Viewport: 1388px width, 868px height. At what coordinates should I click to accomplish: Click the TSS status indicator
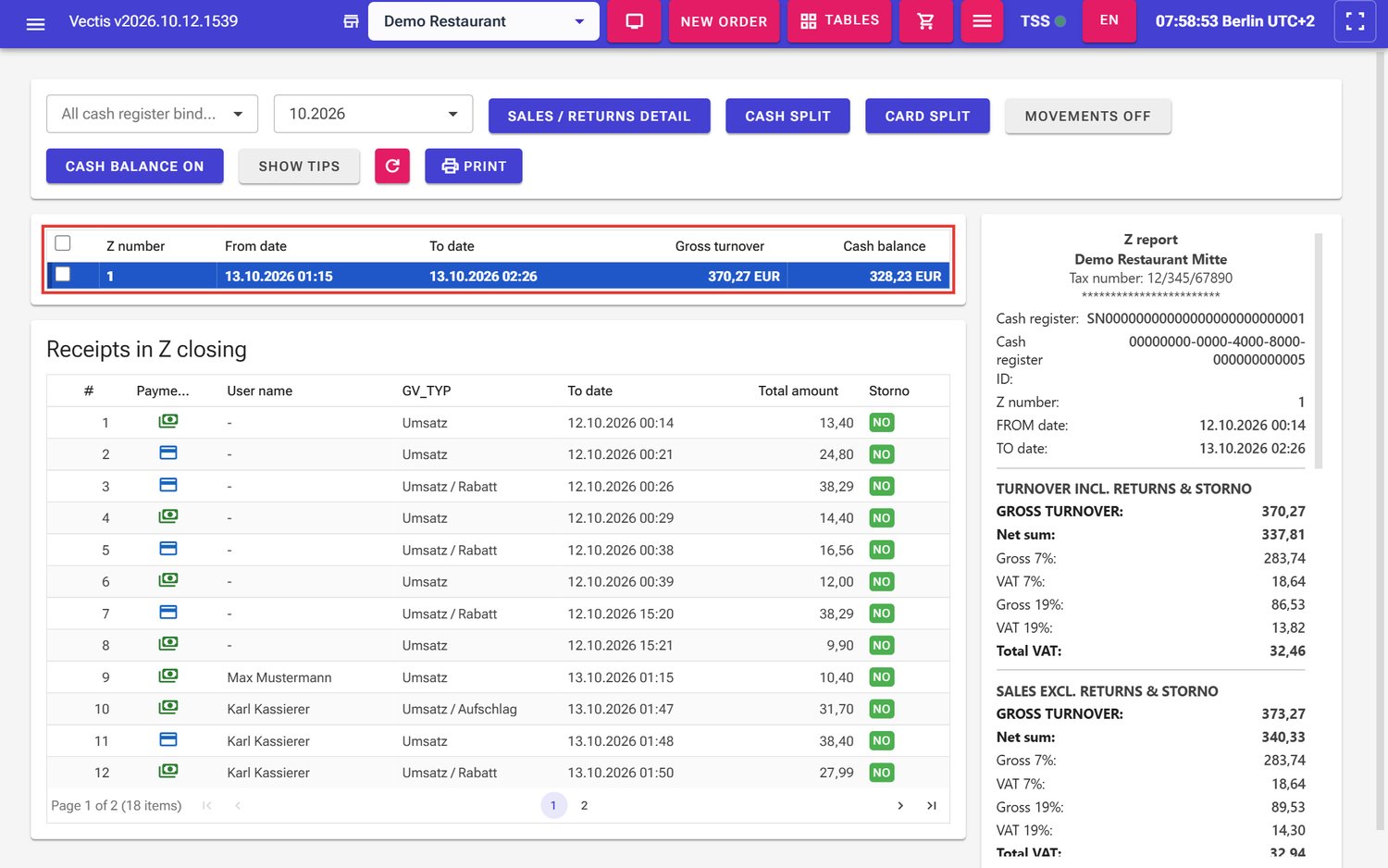point(1043,21)
